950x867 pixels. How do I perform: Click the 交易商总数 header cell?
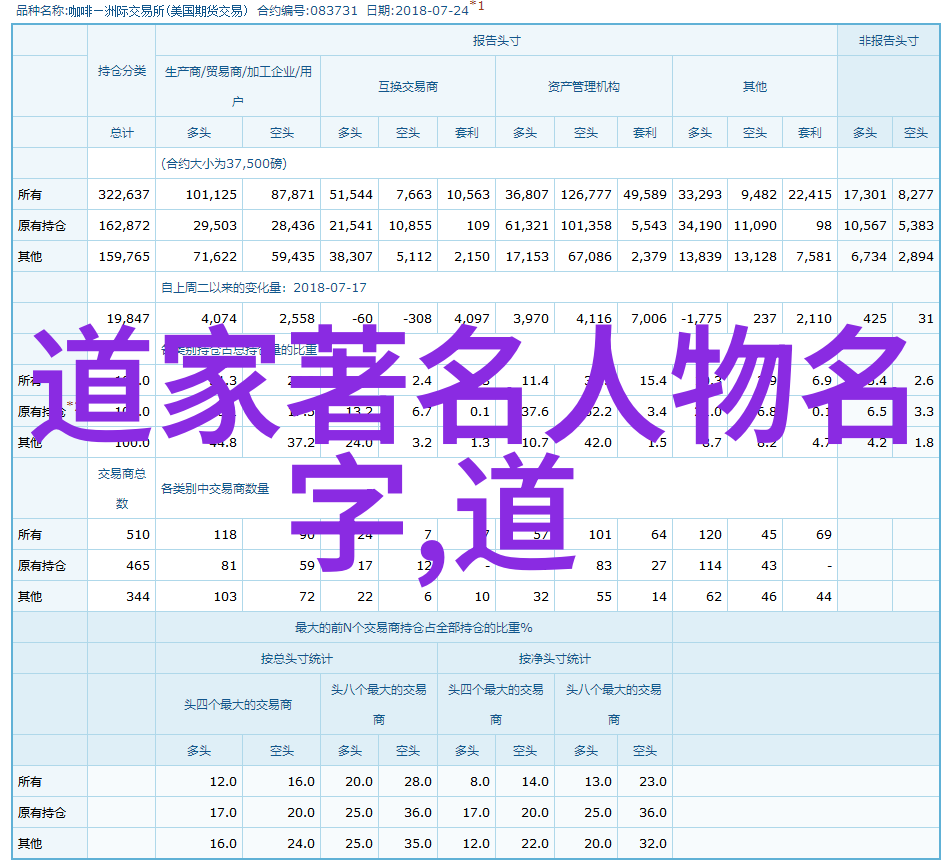pos(121,488)
